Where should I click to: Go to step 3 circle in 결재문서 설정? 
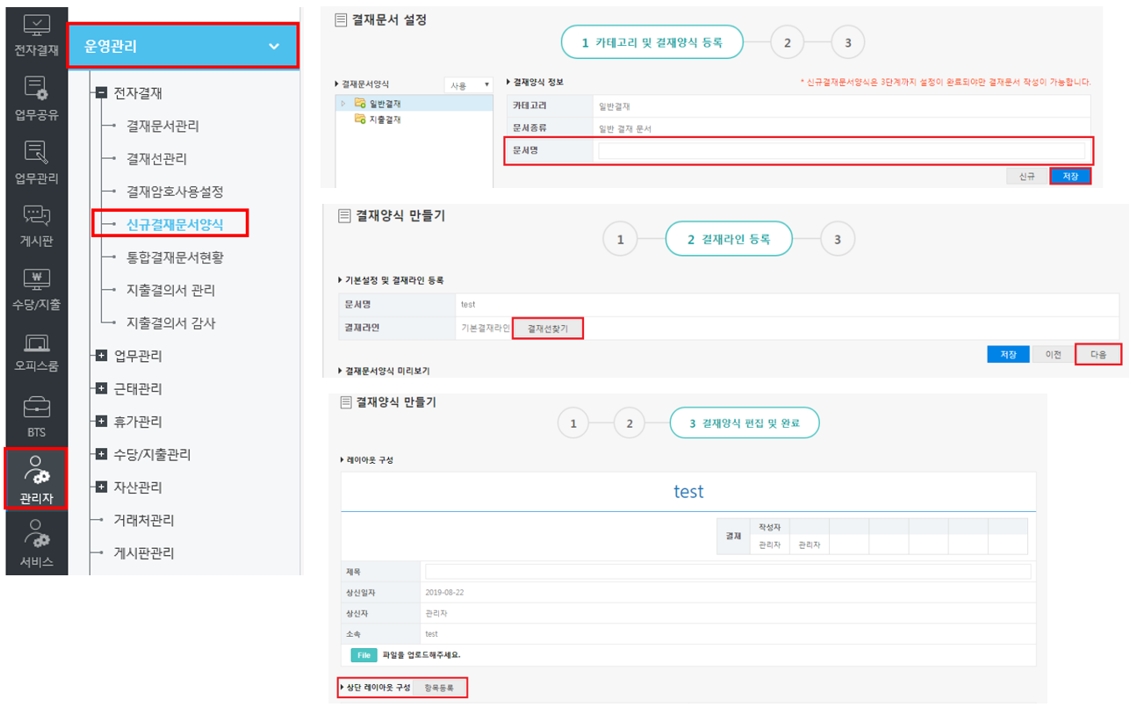click(x=848, y=43)
